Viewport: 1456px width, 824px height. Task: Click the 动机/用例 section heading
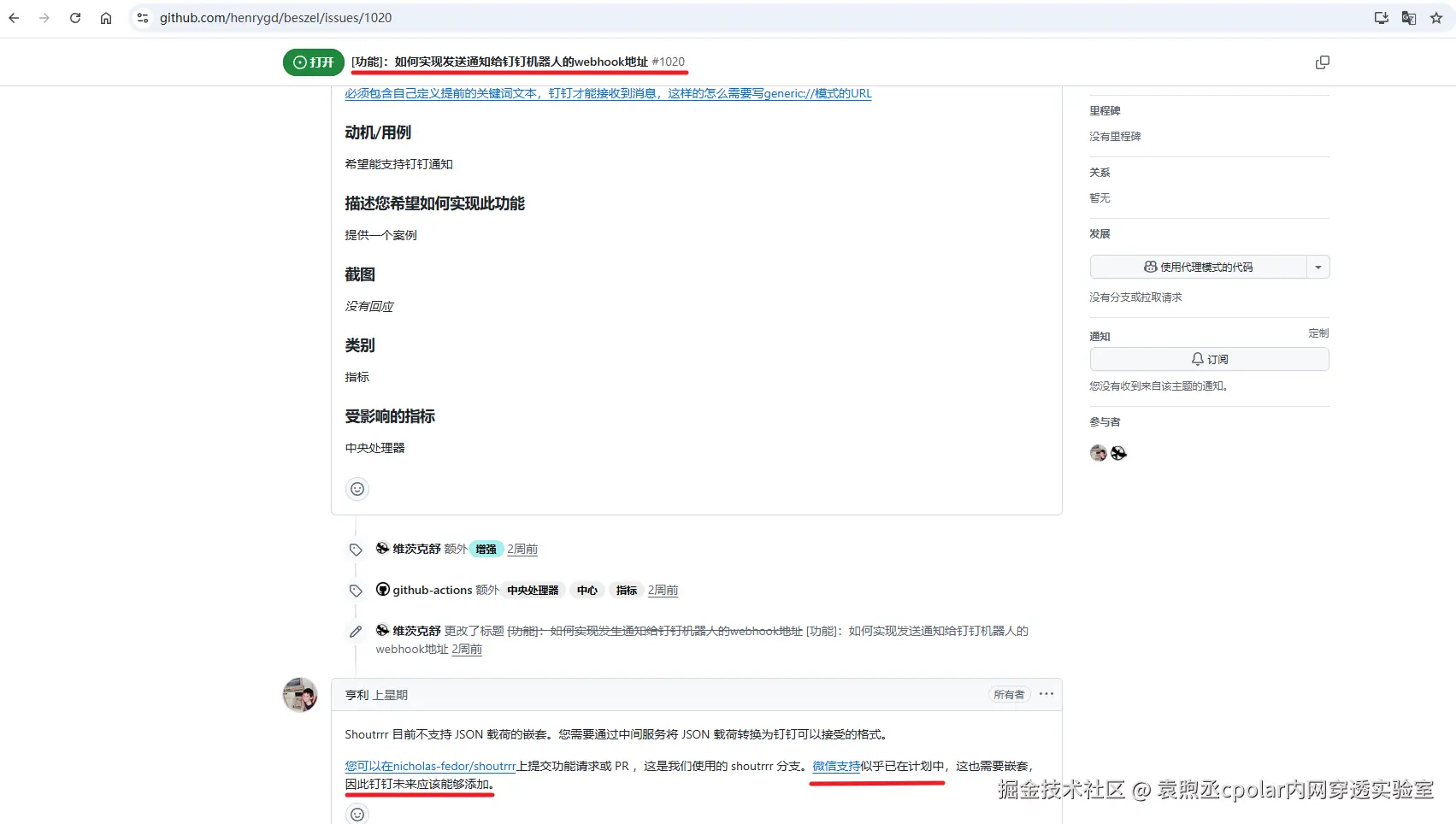click(x=378, y=132)
